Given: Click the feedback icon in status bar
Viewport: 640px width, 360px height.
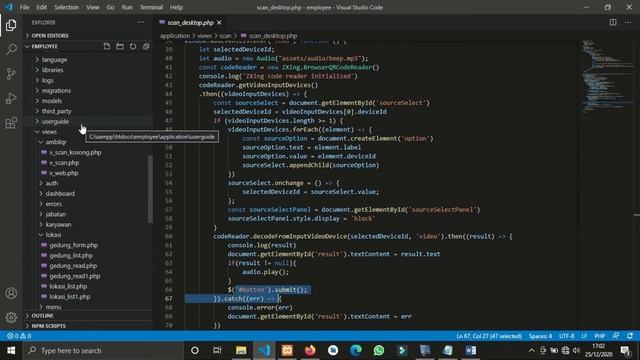Looking at the screenshot, I should 616,336.
